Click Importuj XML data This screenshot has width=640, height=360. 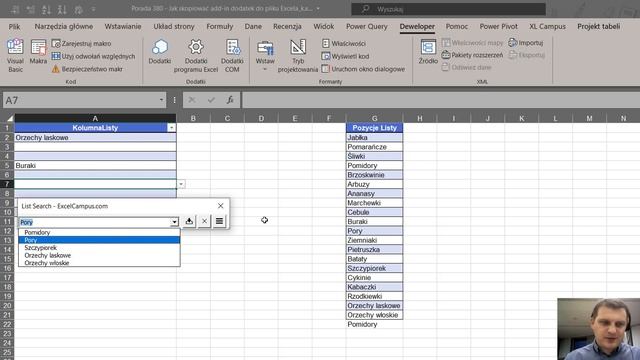click(526, 42)
